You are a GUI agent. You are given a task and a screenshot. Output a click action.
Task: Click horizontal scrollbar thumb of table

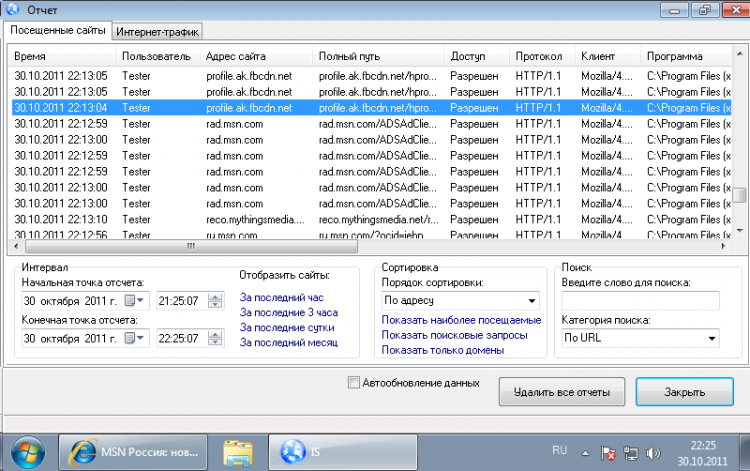click(191, 246)
